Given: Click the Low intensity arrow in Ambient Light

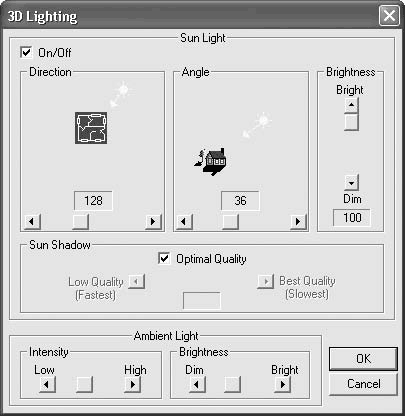Looking at the screenshot, I should tap(47, 384).
